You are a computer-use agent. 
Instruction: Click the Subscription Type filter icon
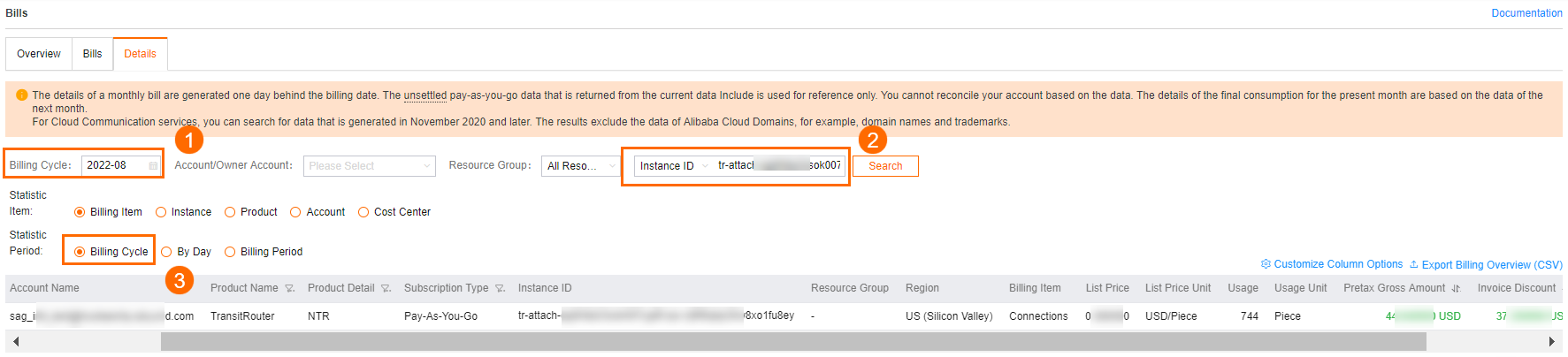(500, 289)
